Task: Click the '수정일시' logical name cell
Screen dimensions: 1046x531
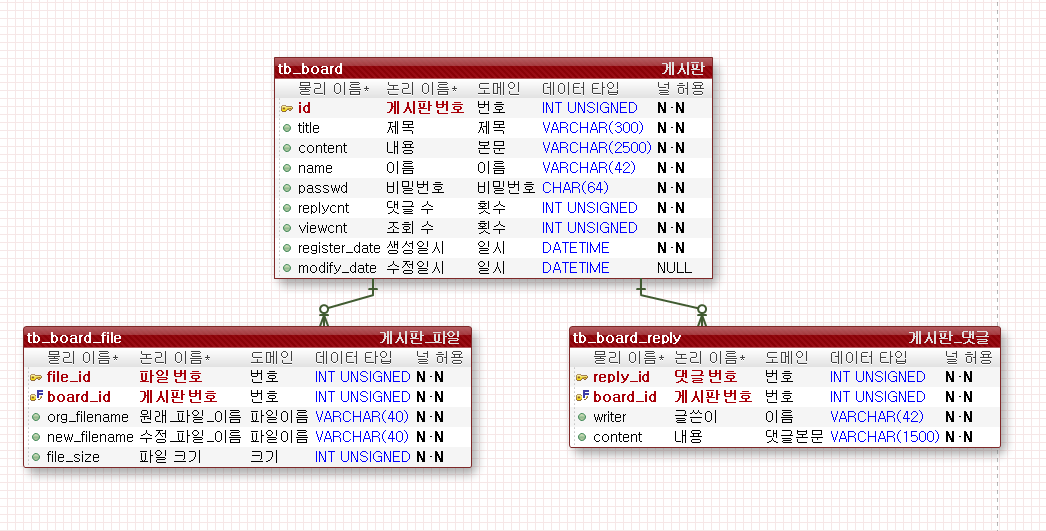Action: pyautogui.click(x=415, y=268)
